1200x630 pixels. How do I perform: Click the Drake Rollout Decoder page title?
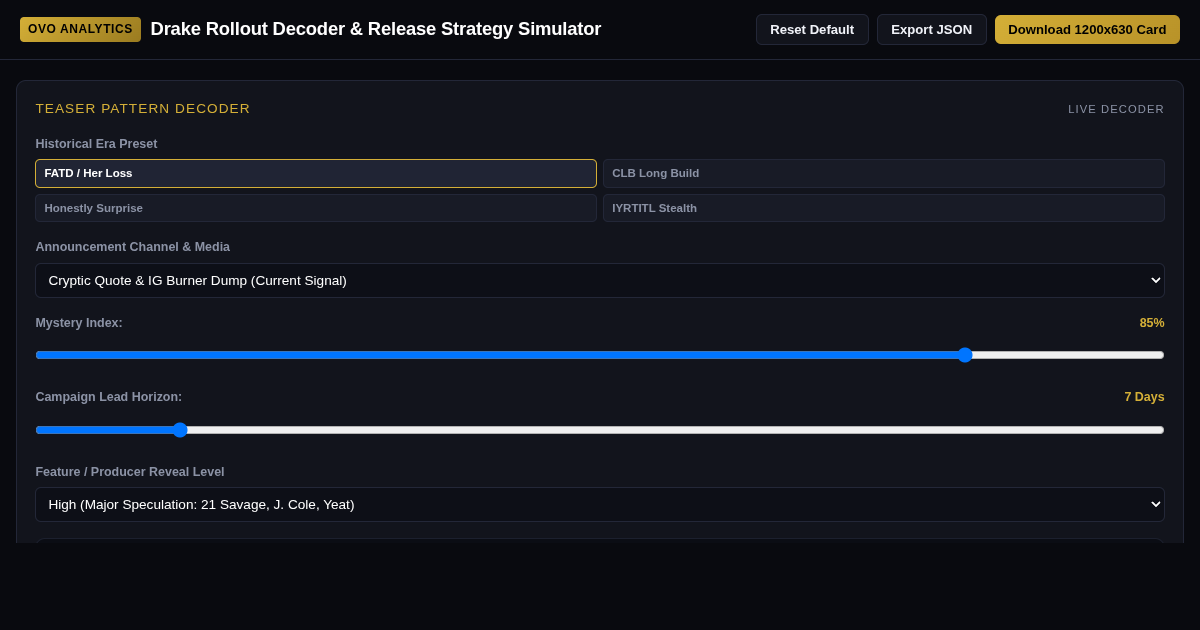tap(376, 29)
